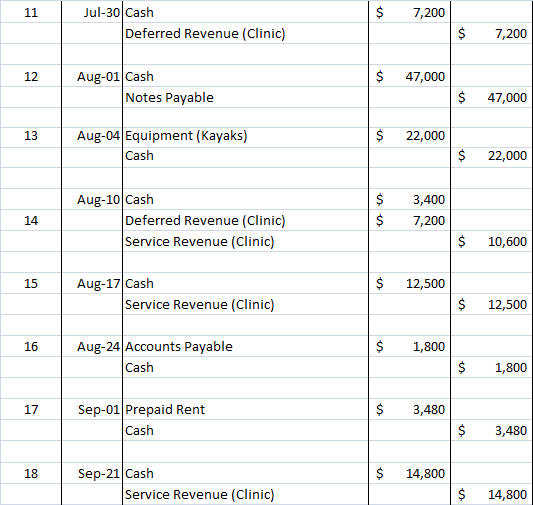The height and width of the screenshot is (505, 533).
Task: Select Service Revenue (Clinic) under Sep-21
Action: pyautogui.click(x=245, y=494)
